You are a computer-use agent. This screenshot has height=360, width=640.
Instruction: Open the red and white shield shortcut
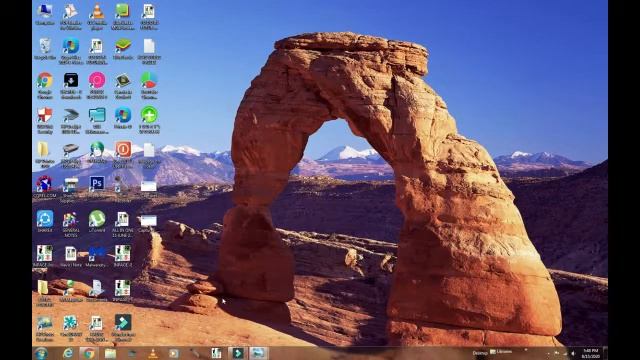[44, 121]
